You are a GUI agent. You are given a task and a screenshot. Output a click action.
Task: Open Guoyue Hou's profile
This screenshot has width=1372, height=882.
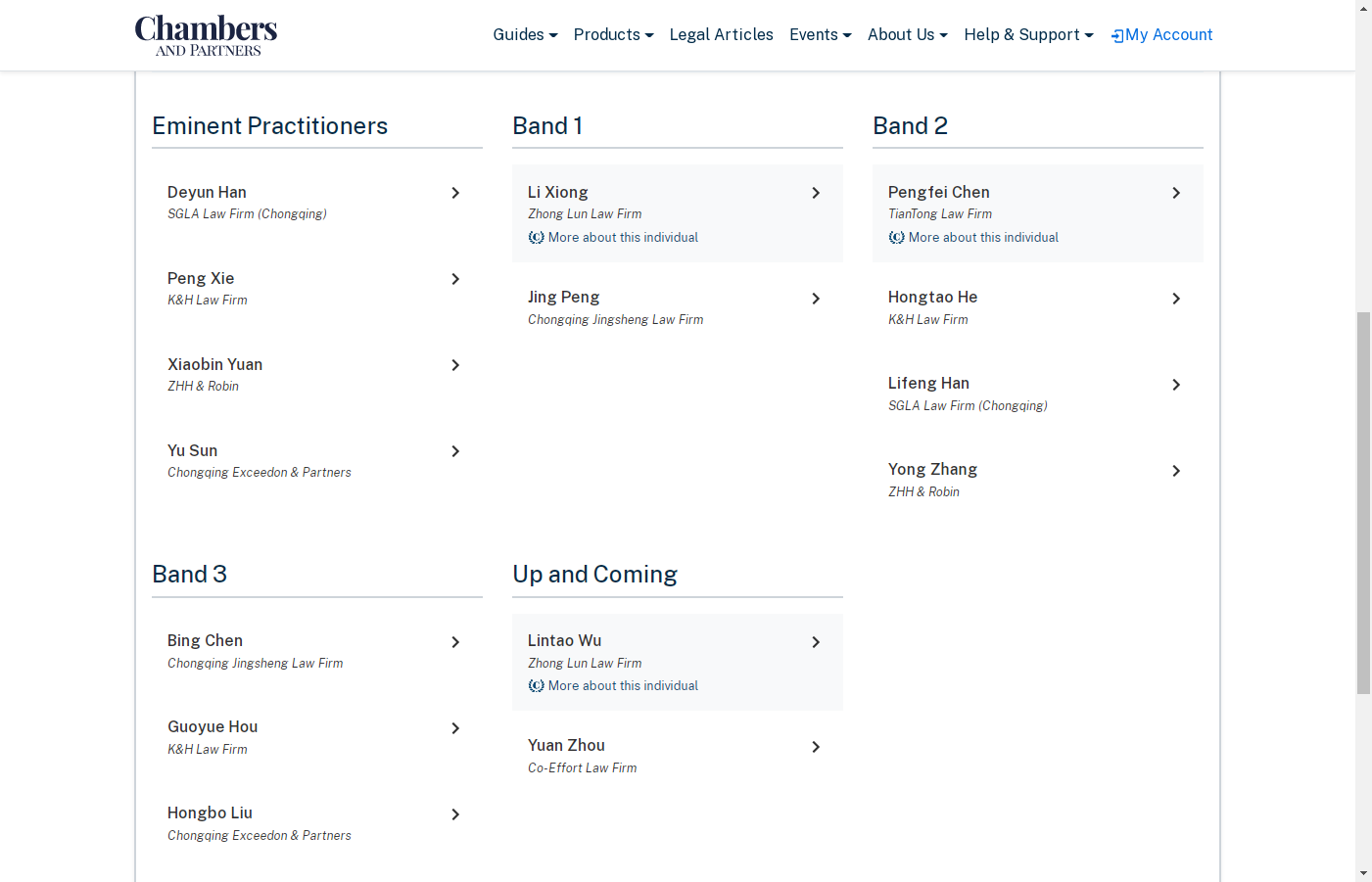coord(213,726)
